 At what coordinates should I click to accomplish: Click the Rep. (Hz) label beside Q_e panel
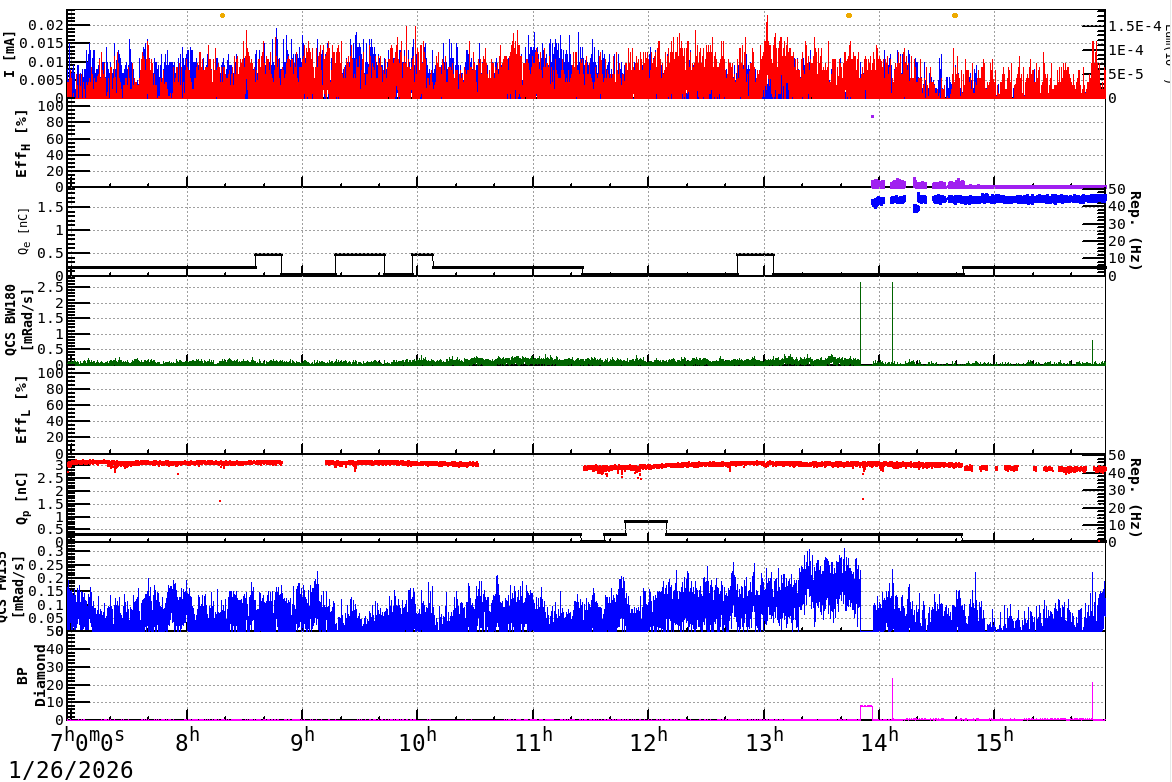[1135, 231]
